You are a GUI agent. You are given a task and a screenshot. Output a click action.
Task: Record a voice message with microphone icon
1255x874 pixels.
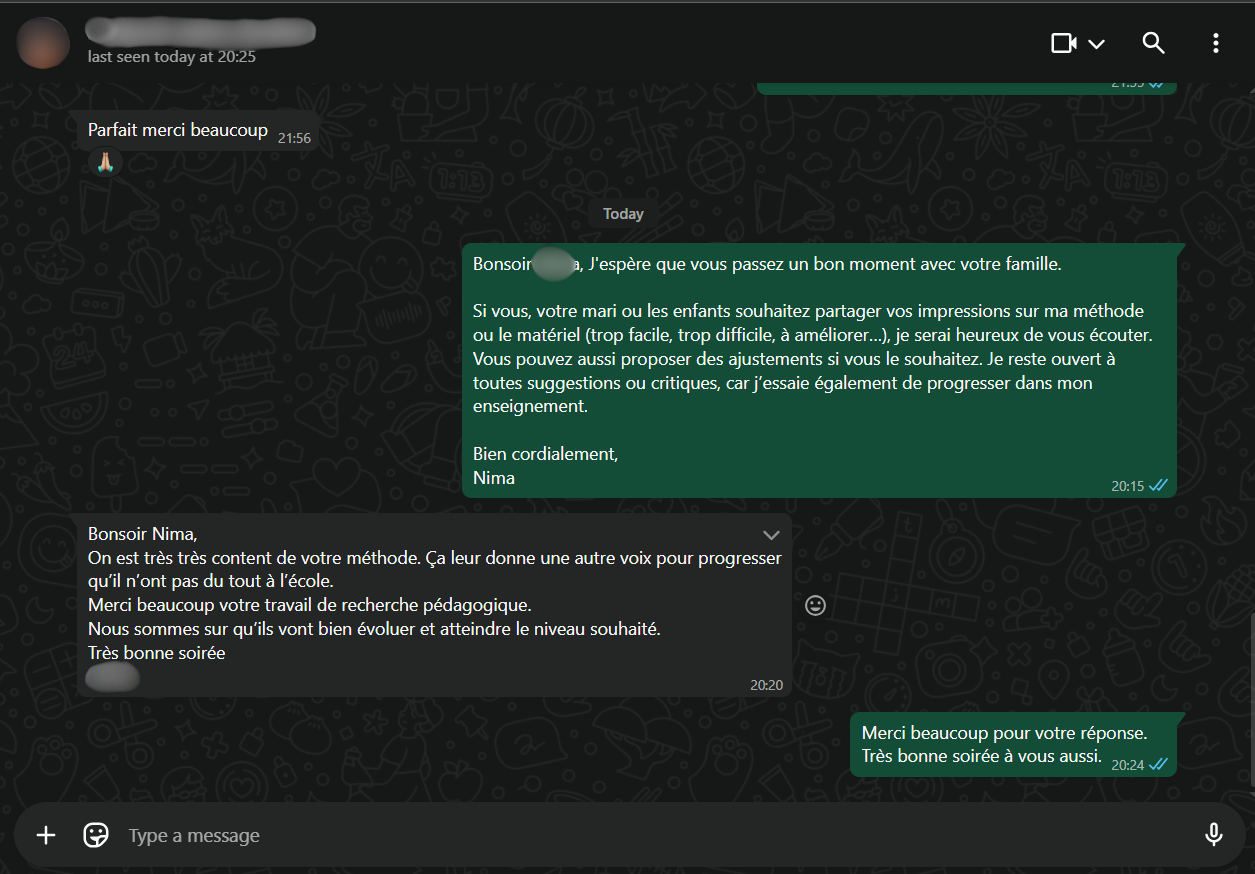coord(1214,835)
